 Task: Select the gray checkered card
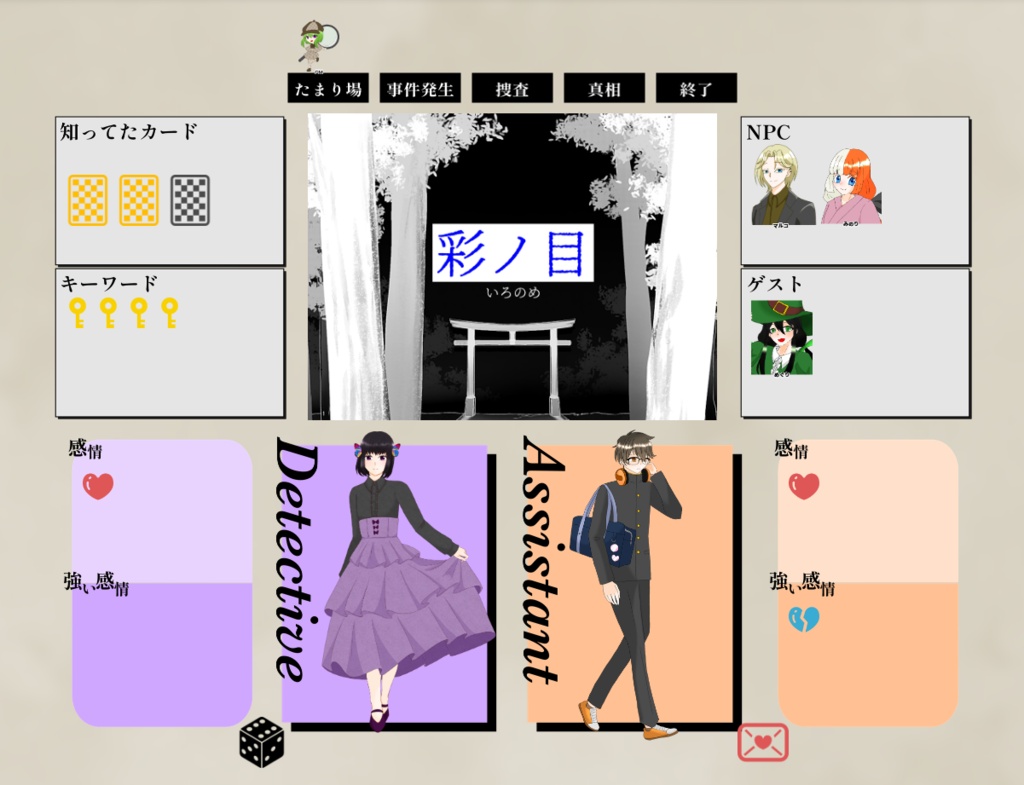point(190,200)
